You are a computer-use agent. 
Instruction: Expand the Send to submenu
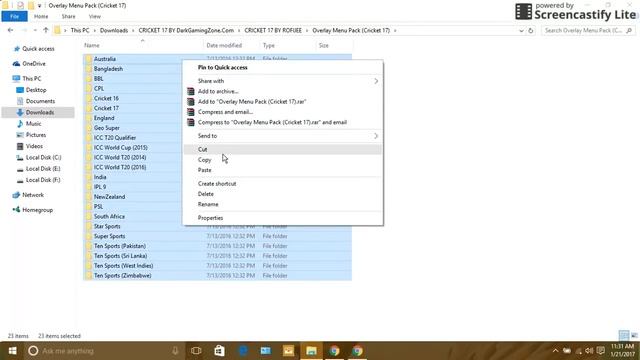tap(283, 136)
